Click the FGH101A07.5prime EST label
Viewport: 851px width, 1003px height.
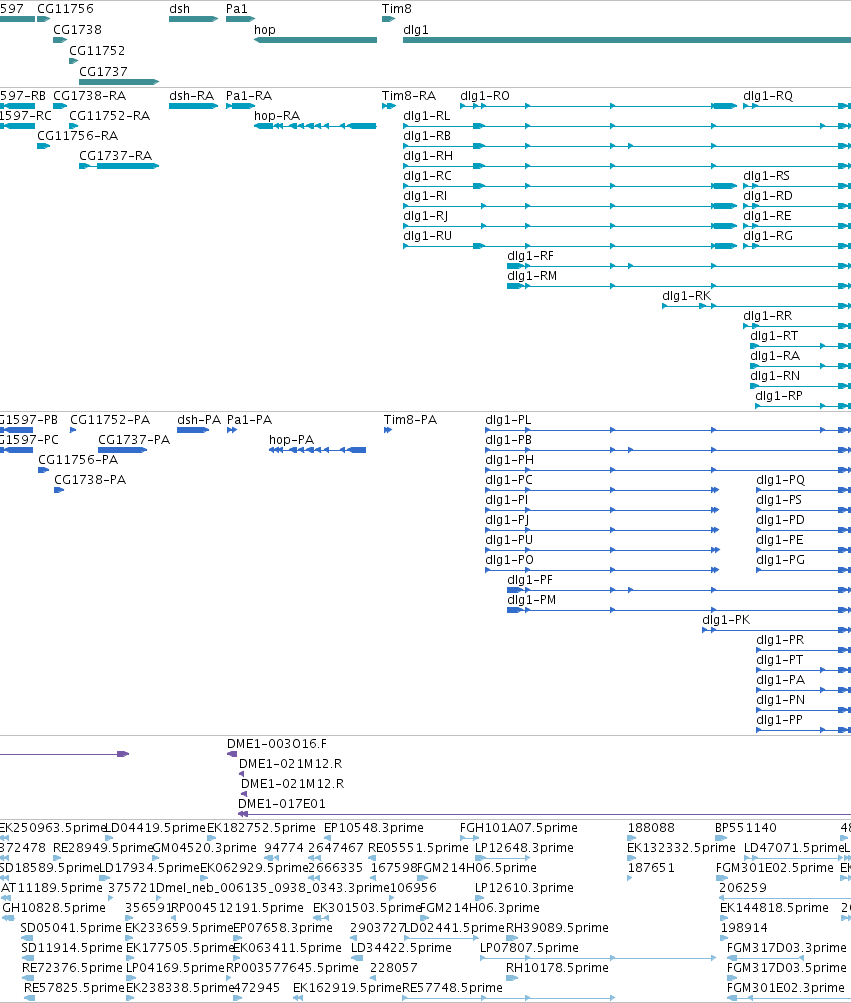pos(519,828)
